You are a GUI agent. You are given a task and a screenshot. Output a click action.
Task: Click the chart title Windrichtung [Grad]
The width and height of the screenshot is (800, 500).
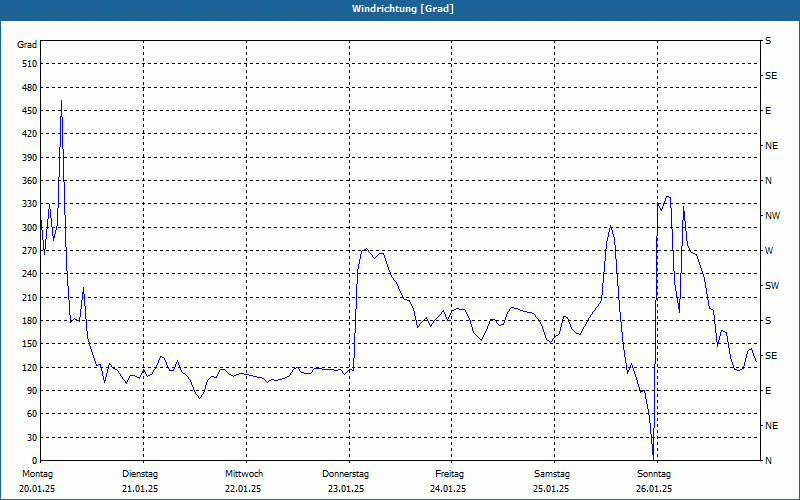click(x=403, y=9)
